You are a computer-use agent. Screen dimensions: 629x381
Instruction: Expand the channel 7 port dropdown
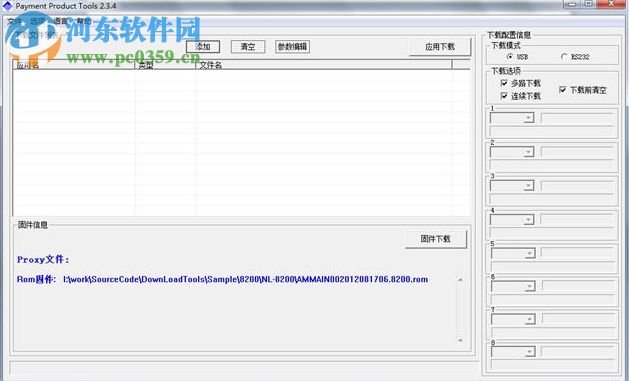pyautogui.click(x=530, y=319)
